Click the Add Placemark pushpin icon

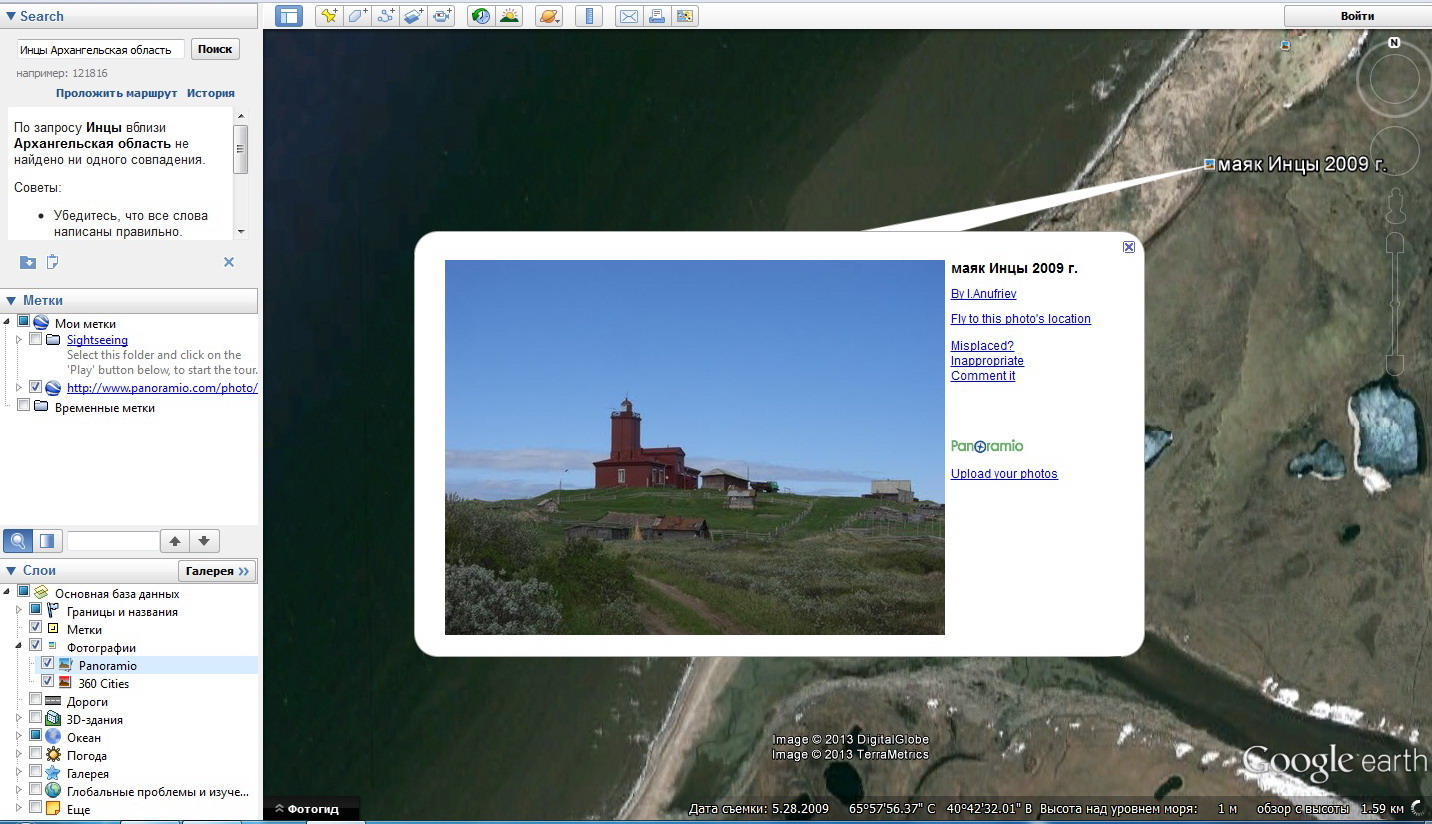point(328,16)
